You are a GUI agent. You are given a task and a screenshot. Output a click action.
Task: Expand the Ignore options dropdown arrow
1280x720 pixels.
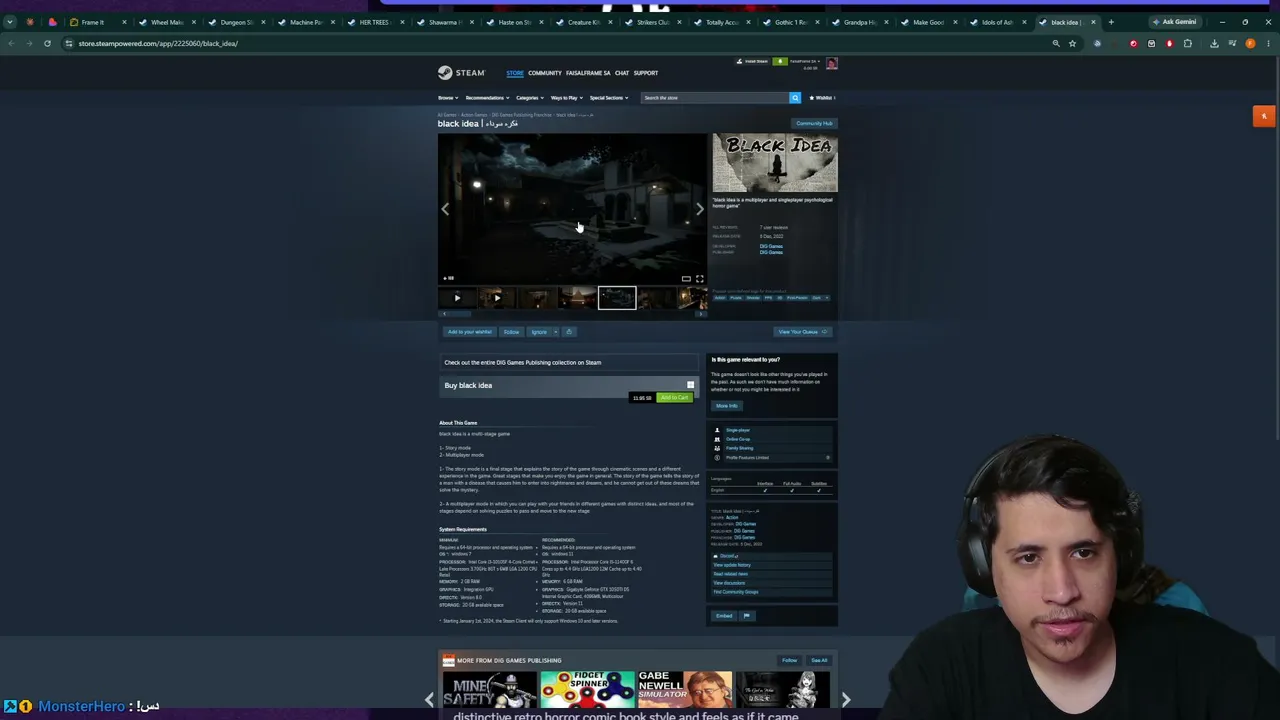point(555,332)
